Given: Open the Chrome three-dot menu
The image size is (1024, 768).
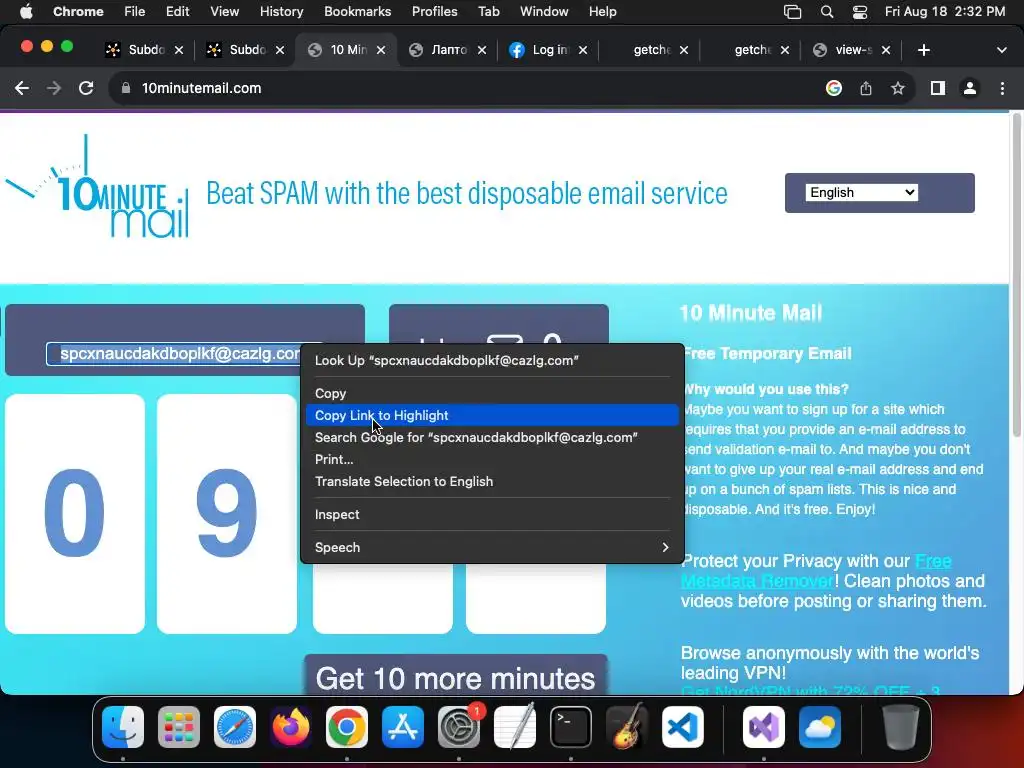Looking at the screenshot, I should pos(1002,88).
